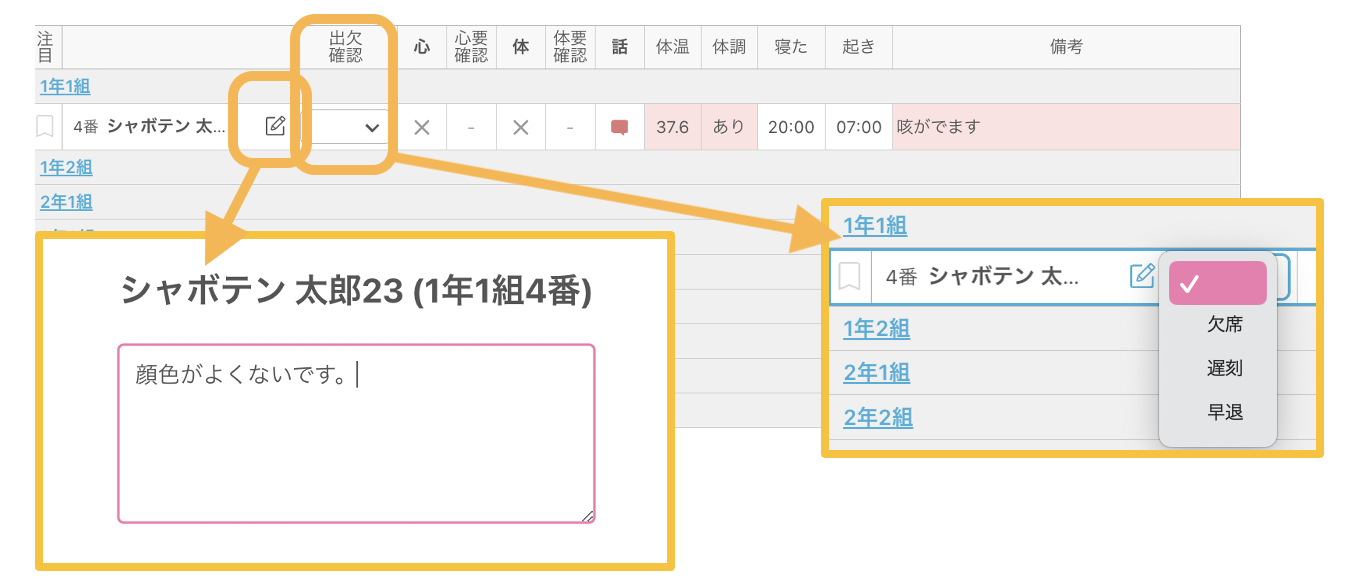This screenshot has height=585, width=1345.
Task: Click student name 4番 シャボテン 太... in main table
Action: (x=150, y=127)
